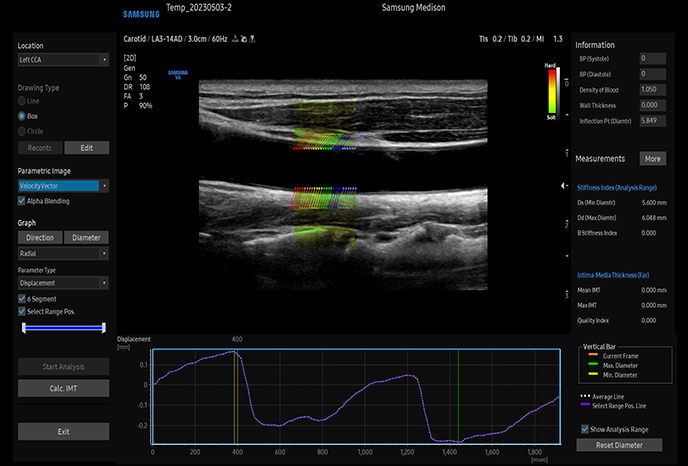
Task: Click the focus depth arrow marker
Action: [x=559, y=187]
